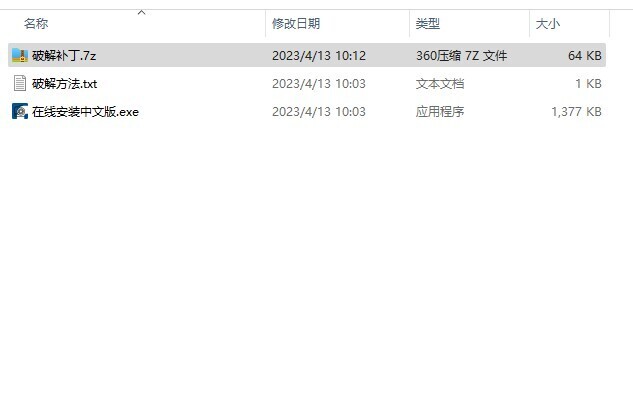
Task: Select the 在线安装中文版.exe application icon
Action: pyautogui.click(x=20, y=111)
